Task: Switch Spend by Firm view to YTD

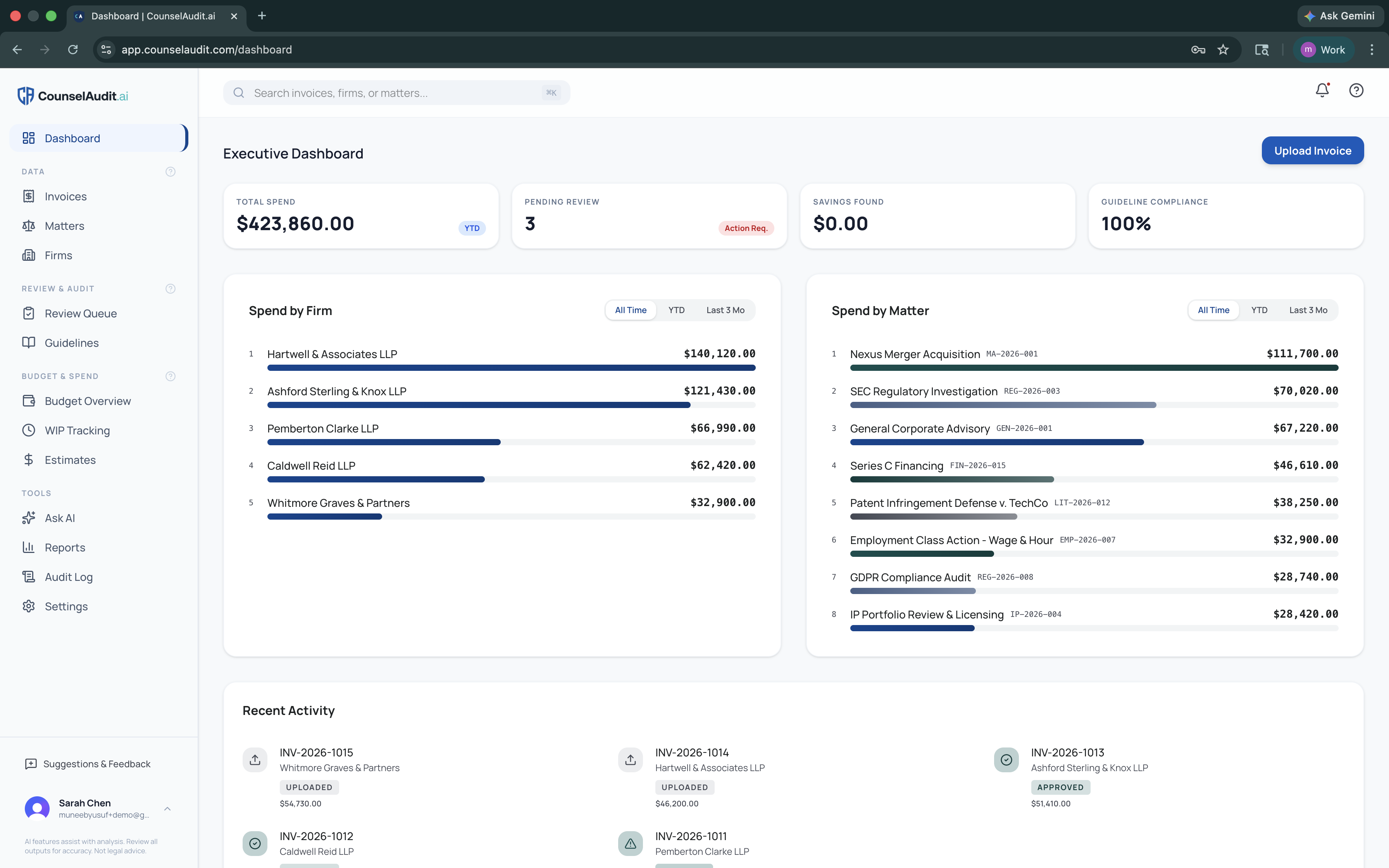Action: tap(676, 310)
